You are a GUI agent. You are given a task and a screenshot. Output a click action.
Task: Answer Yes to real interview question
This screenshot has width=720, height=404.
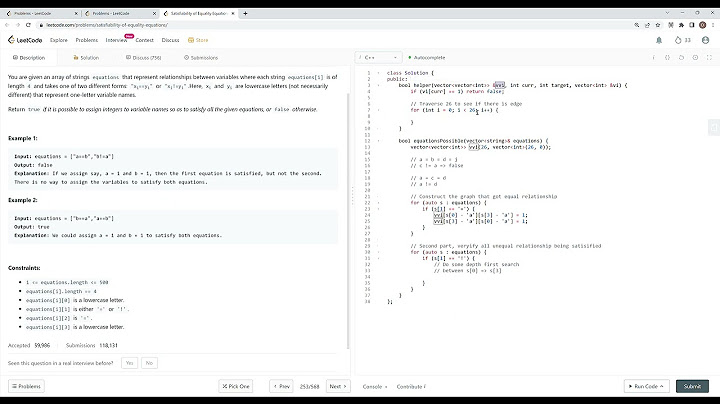coord(129,363)
